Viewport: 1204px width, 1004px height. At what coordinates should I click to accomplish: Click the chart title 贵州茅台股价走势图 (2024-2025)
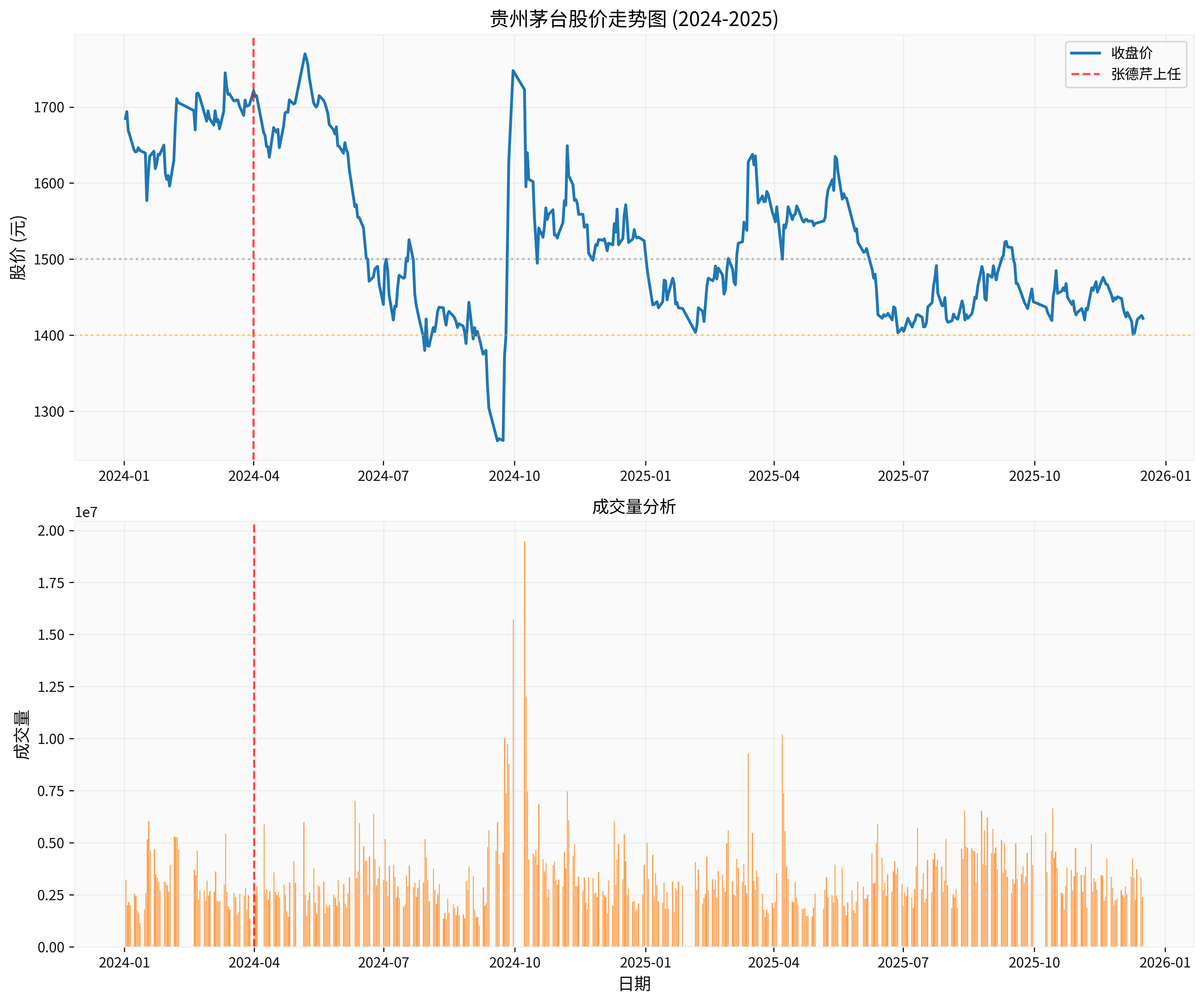click(633, 19)
